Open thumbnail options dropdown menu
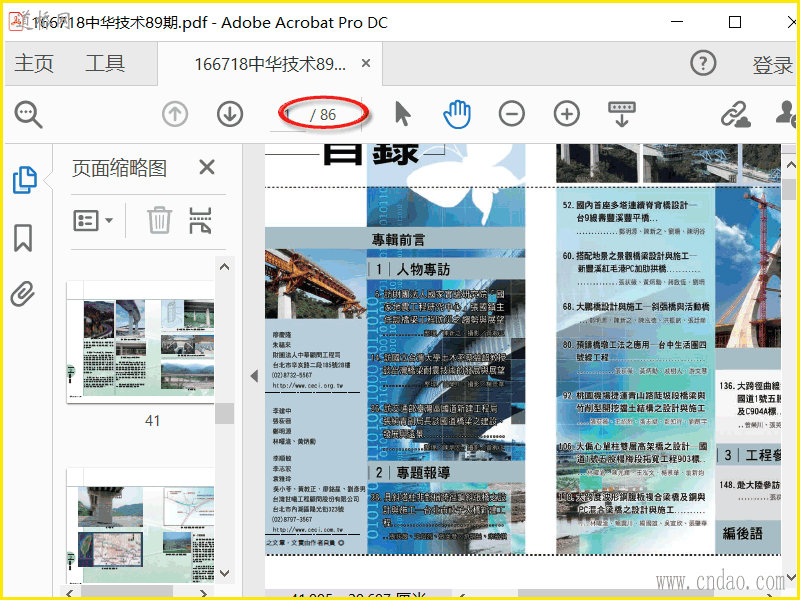The height and width of the screenshot is (600, 800). (x=93, y=220)
